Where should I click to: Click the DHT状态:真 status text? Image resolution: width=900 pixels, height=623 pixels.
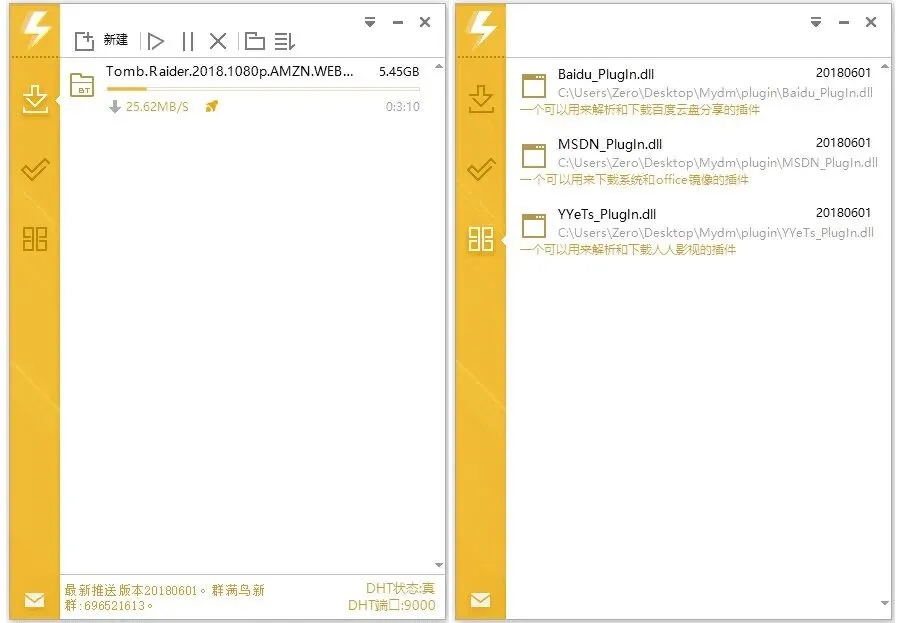(400, 588)
